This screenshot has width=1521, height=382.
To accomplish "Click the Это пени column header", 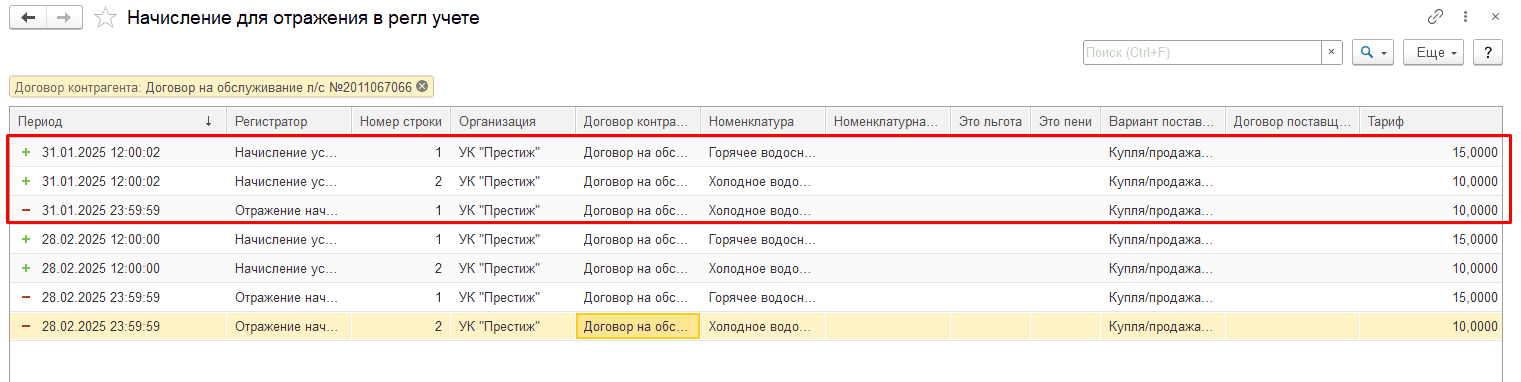I will coord(1065,121).
